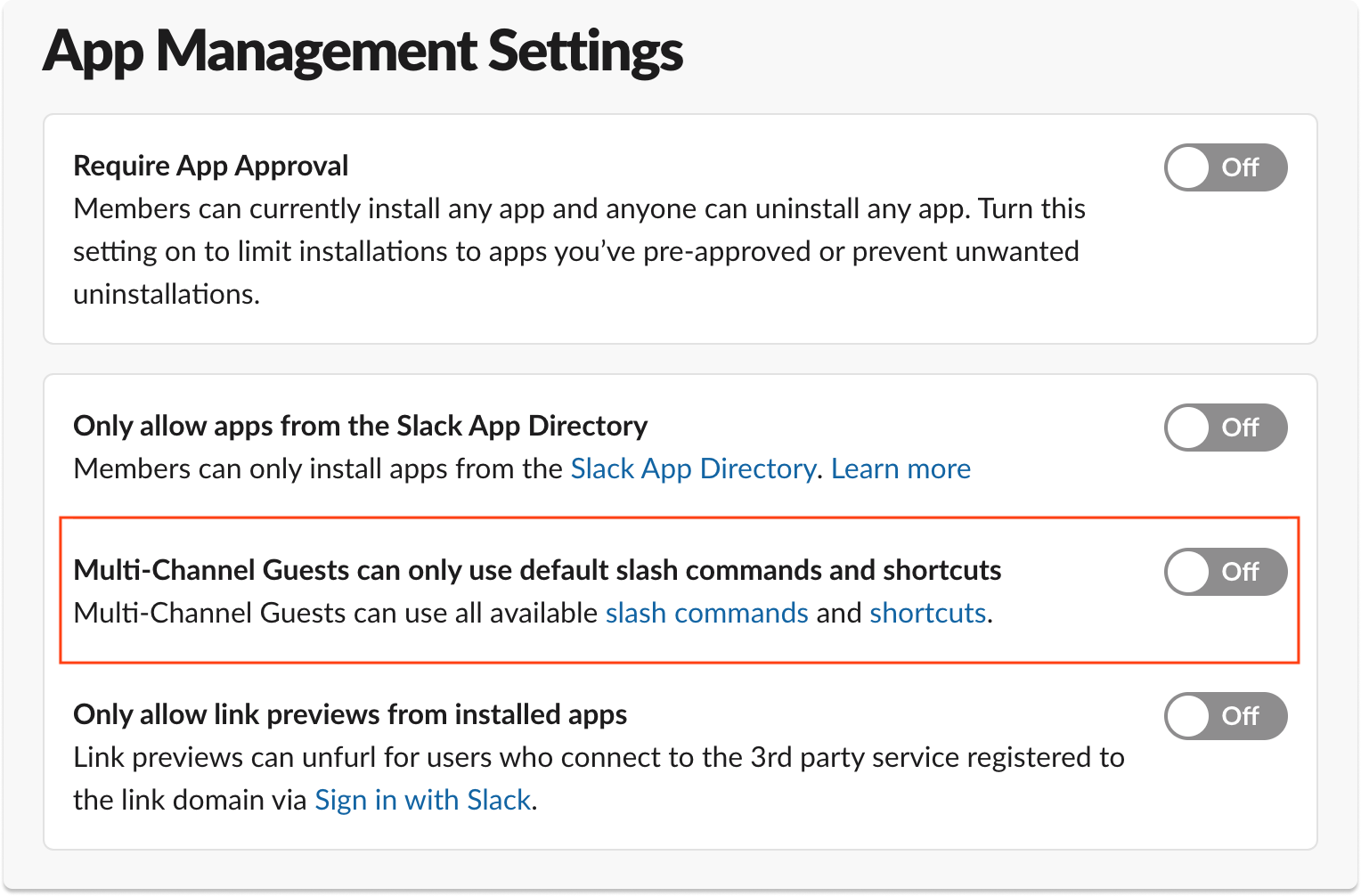Open the shortcuts hyperlink

pyautogui.click(x=927, y=613)
